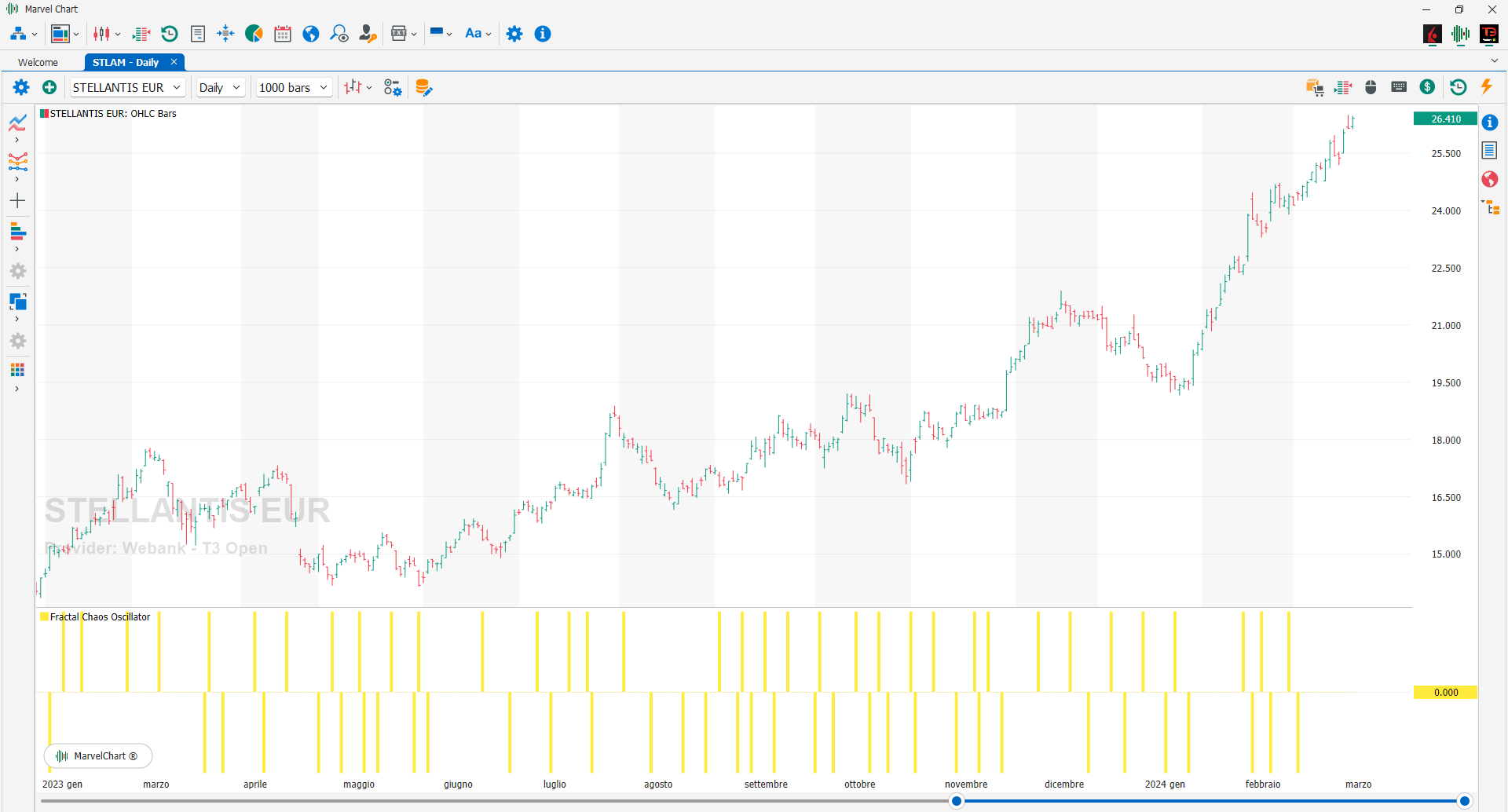Open the 1000 bars dropdown
This screenshot has height=812, width=1508.
point(294,87)
